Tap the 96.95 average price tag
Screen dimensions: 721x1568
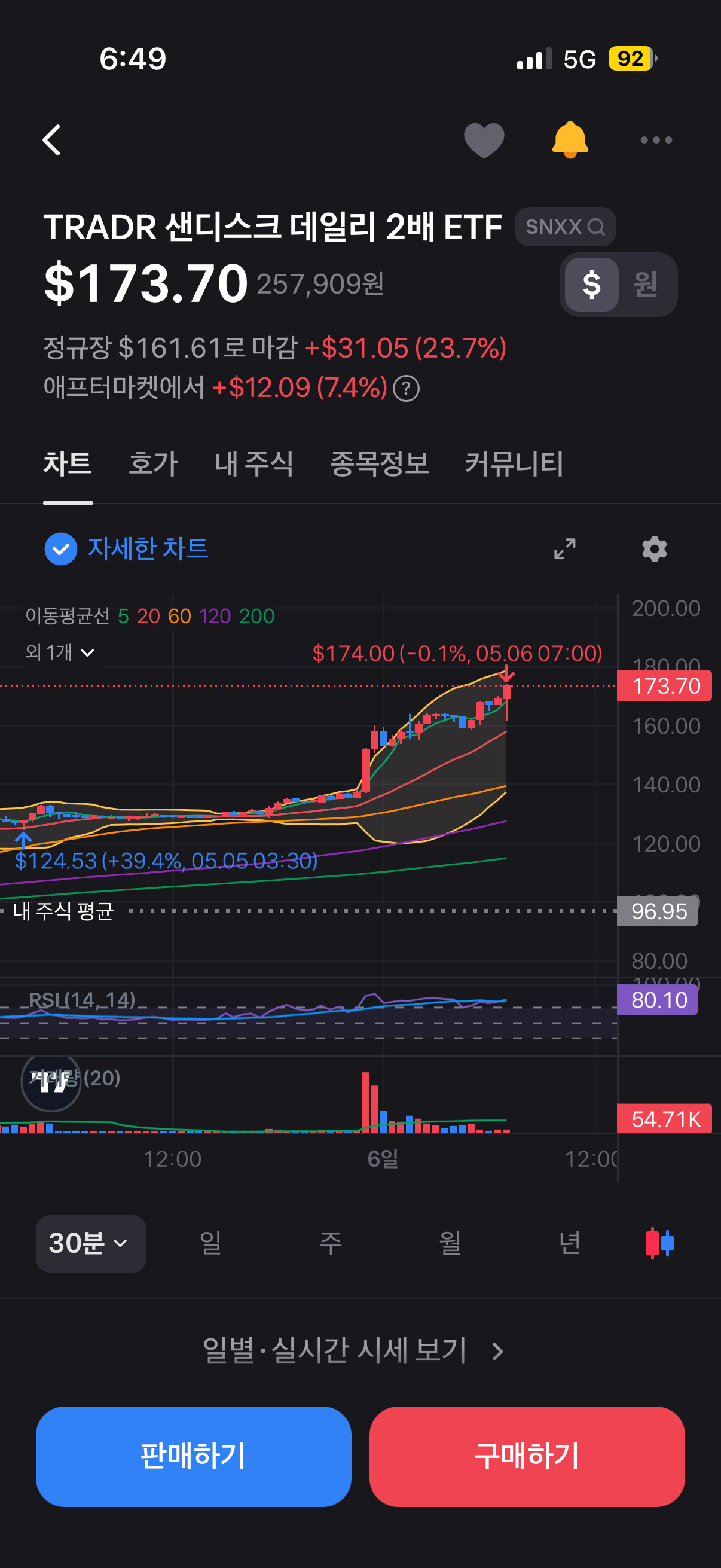pyautogui.click(x=658, y=911)
